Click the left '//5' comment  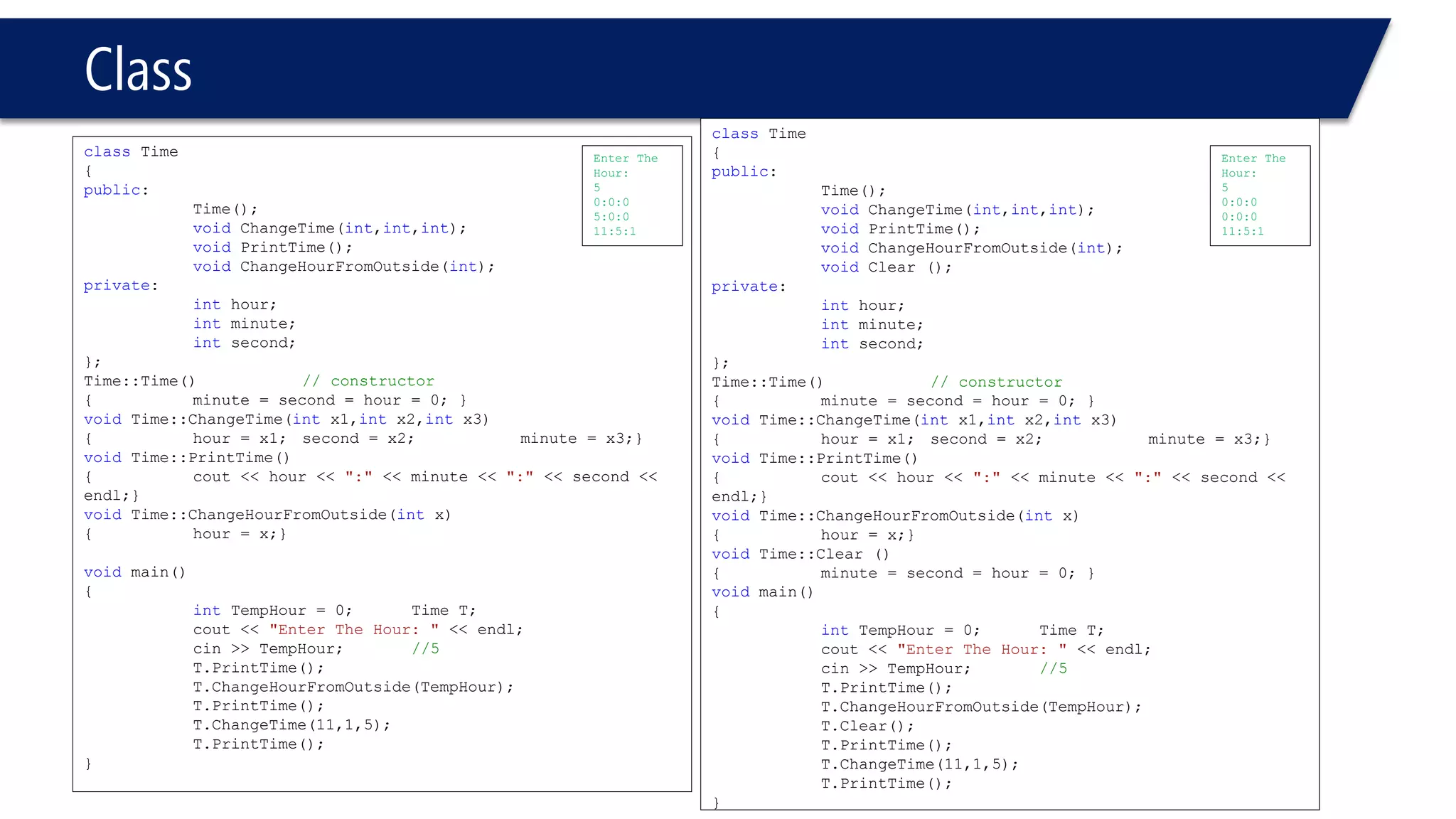pyautogui.click(x=425, y=648)
